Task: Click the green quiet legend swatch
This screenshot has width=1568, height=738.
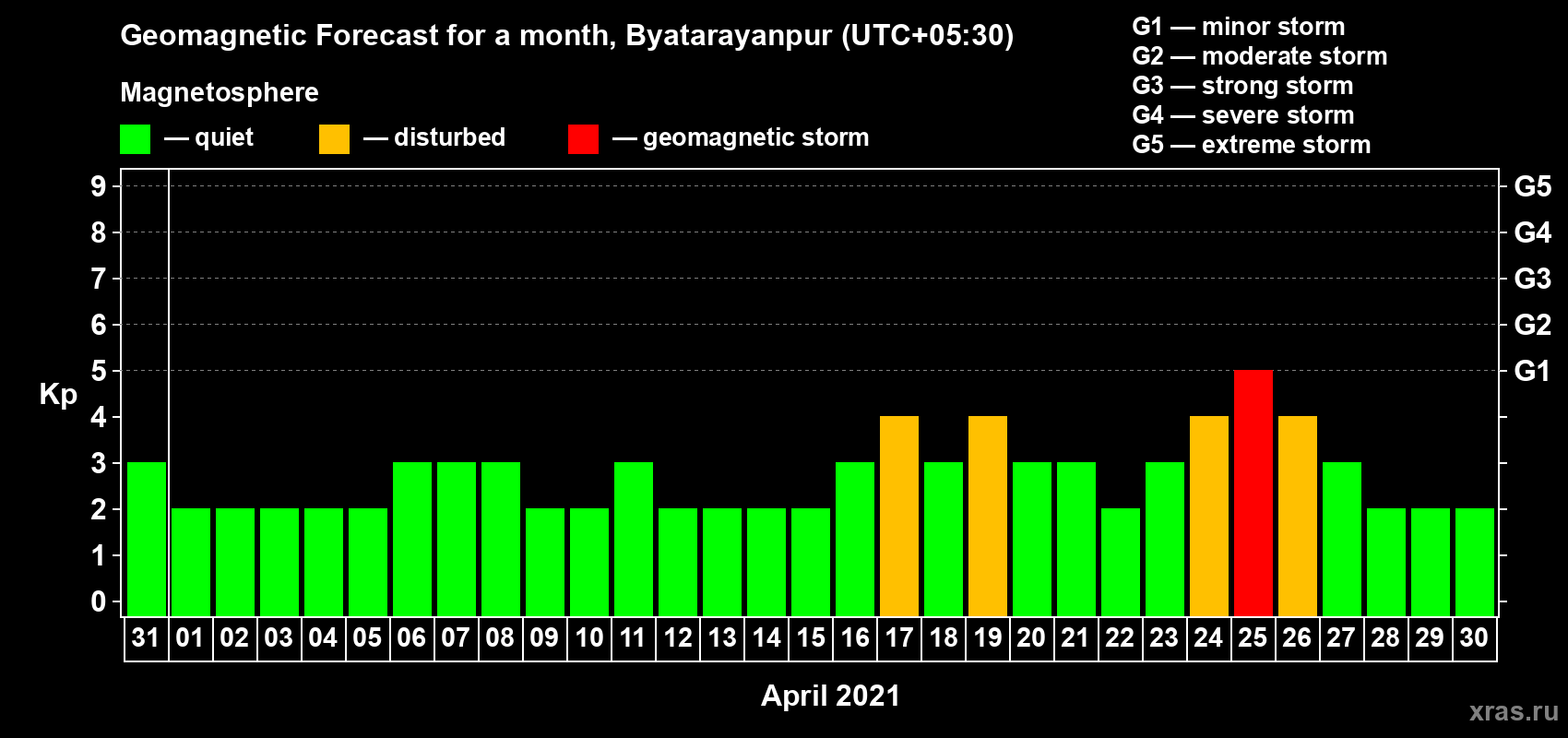Action: [x=135, y=139]
